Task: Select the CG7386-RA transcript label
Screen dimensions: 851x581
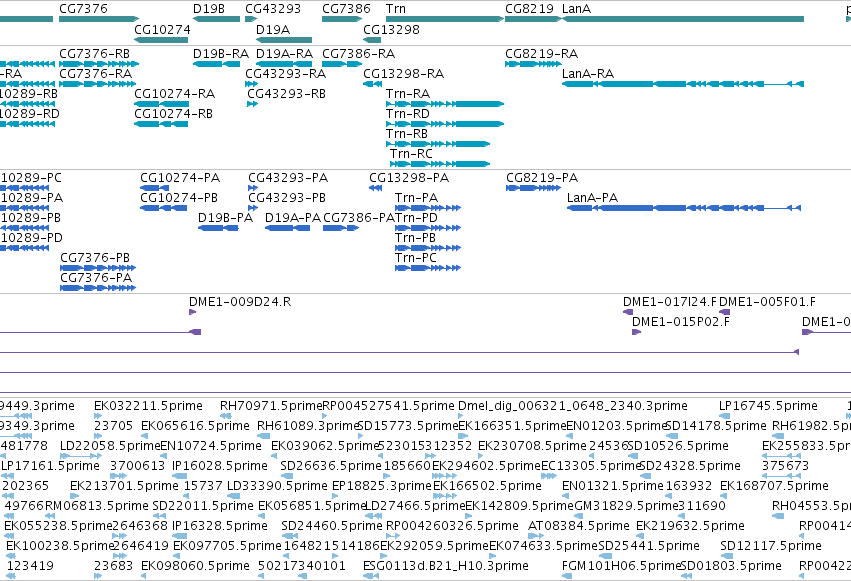Action: (x=358, y=54)
